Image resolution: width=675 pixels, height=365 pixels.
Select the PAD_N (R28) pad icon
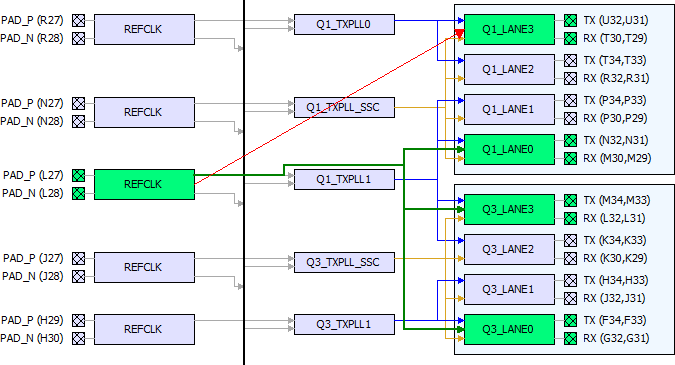pyautogui.click(x=78, y=38)
